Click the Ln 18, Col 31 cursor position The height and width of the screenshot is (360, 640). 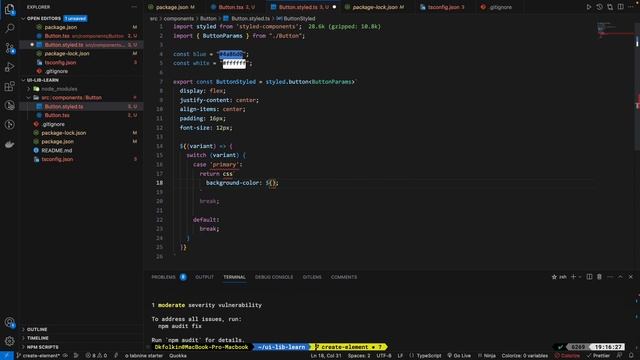[326, 356]
